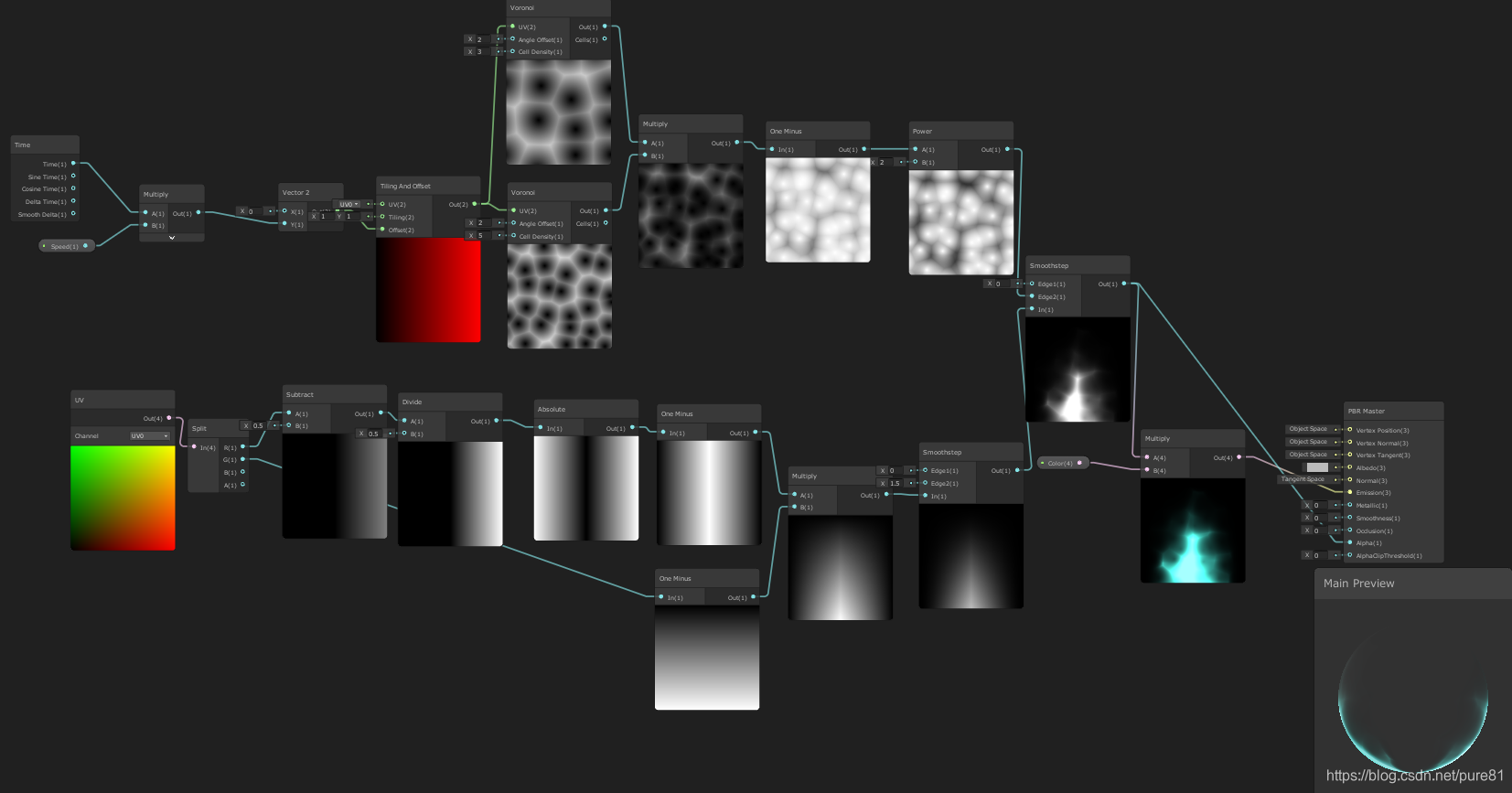The height and width of the screenshot is (793, 1512).
Task: Click the Metallic(1) port on PBR Master
Action: (x=1349, y=505)
